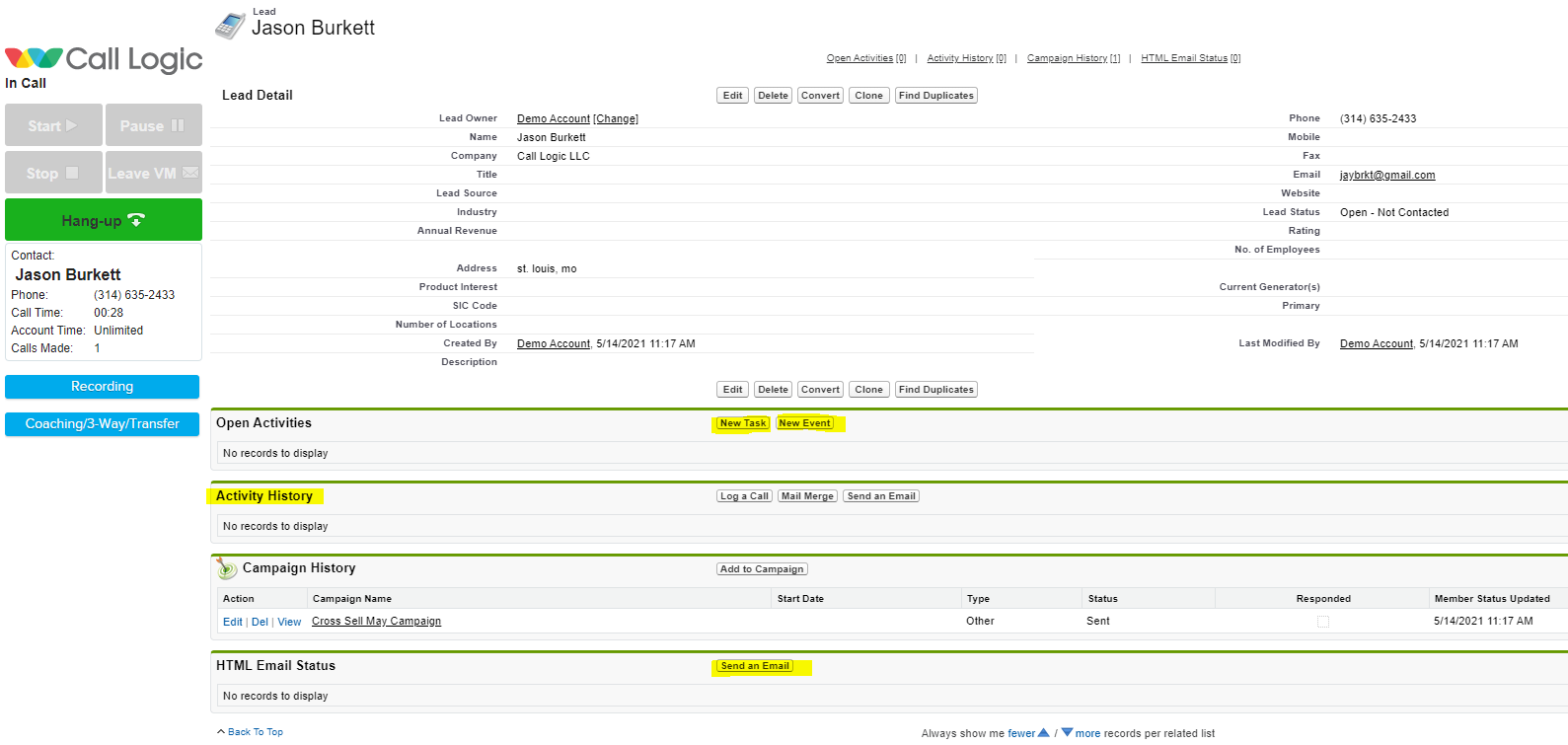Click Log a Call in Activity History
This screenshot has height=745, width=1568.
[x=744, y=496]
